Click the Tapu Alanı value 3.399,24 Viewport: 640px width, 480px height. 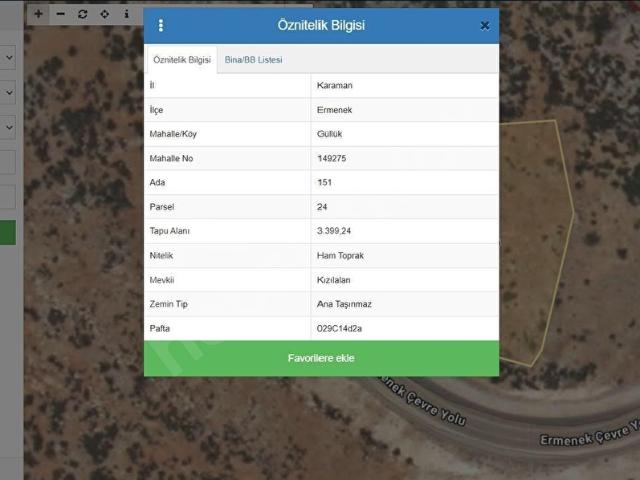click(x=334, y=231)
